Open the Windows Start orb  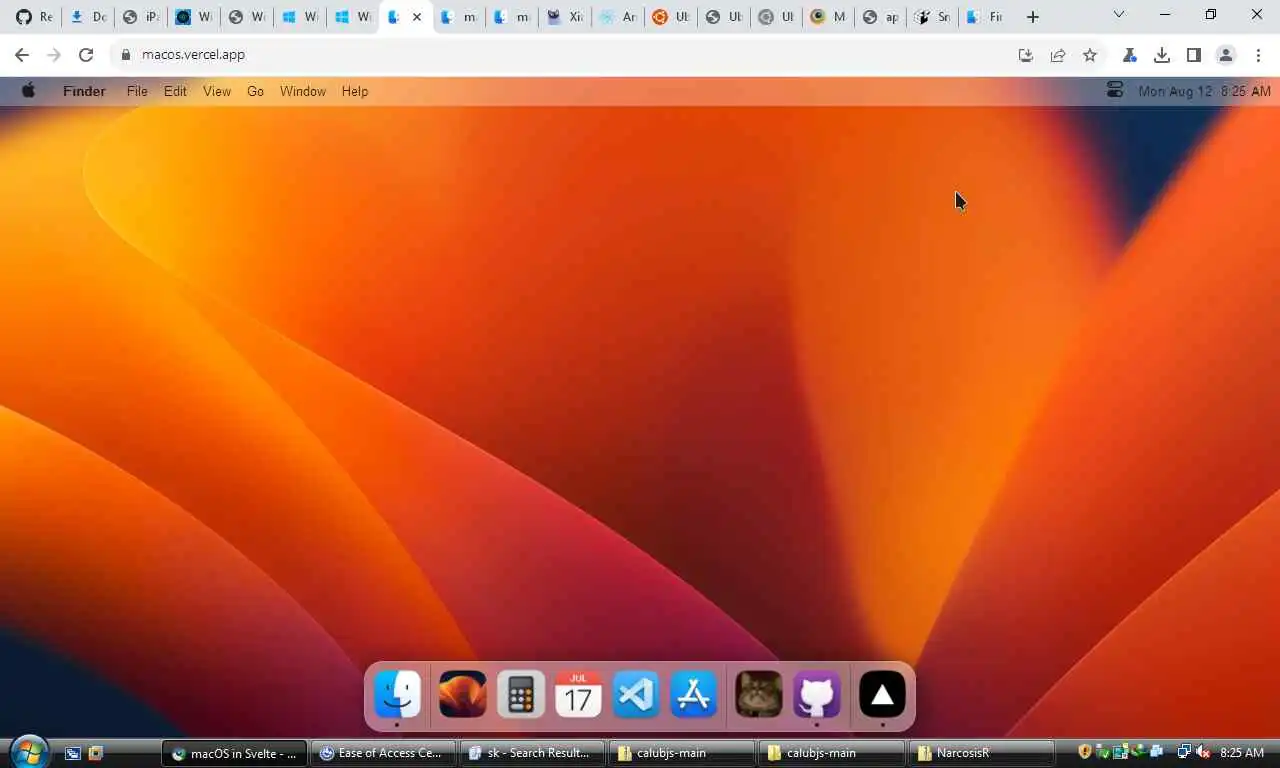tap(29, 752)
